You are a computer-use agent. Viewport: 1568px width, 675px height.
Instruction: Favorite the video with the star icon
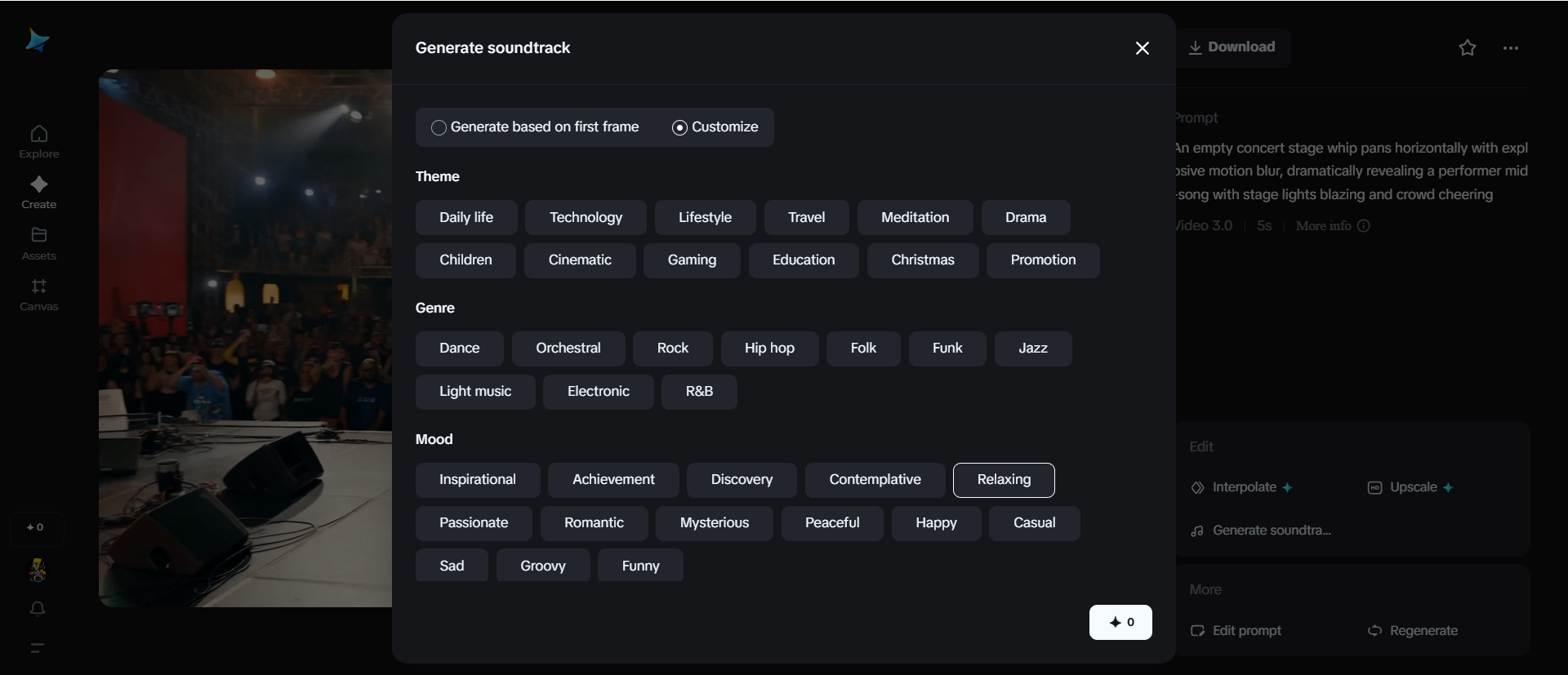point(1468,48)
